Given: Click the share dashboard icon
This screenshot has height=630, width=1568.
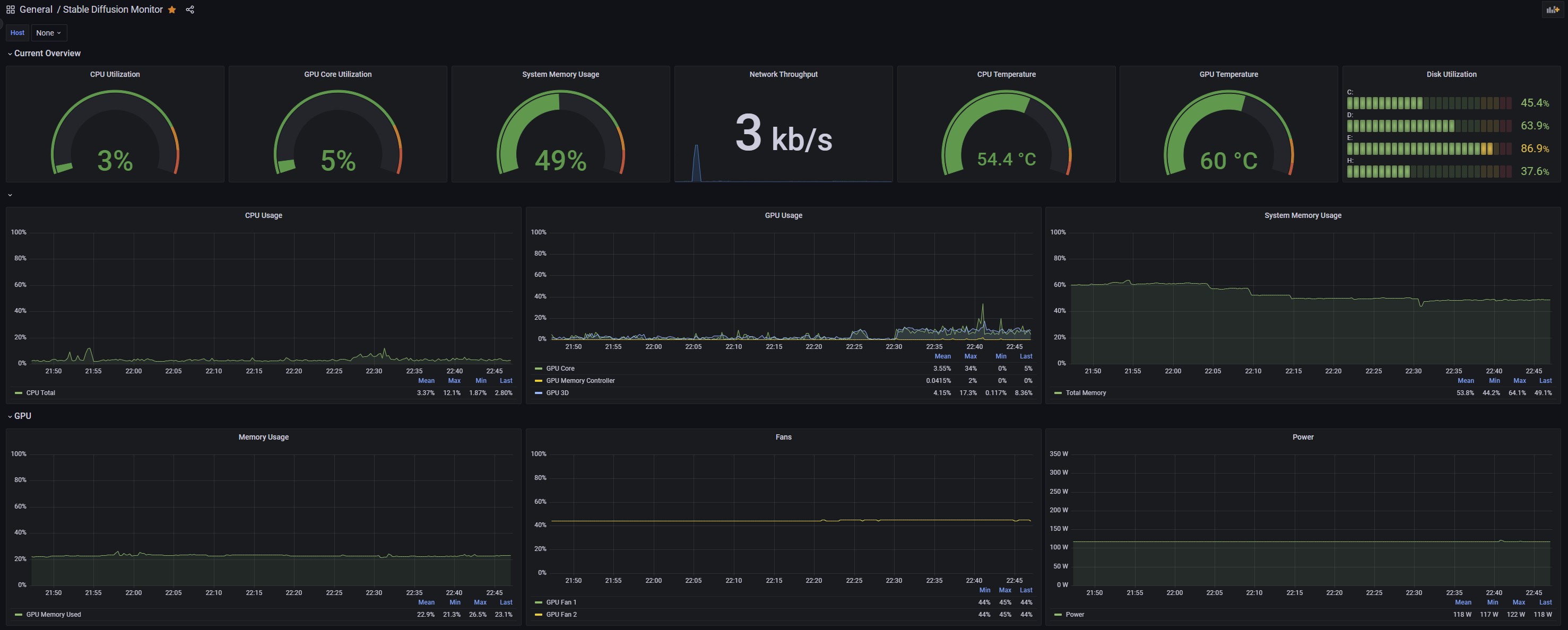Looking at the screenshot, I should (x=190, y=10).
